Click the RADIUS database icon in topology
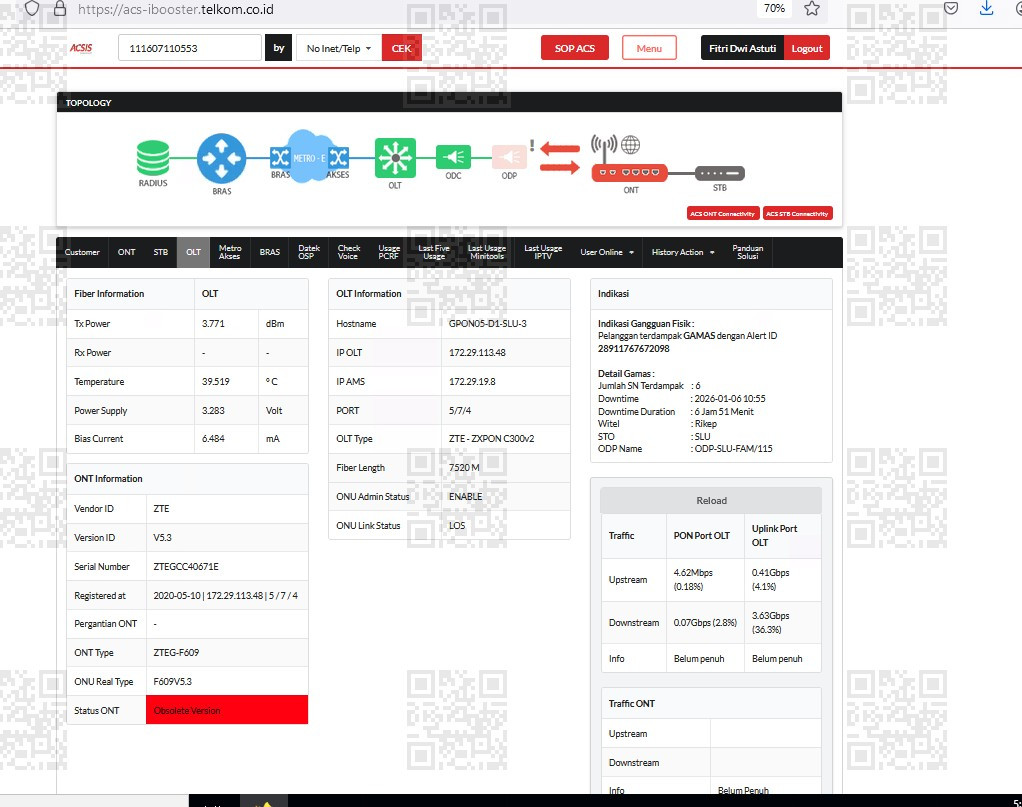Image resolution: width=1022 pixels, height=807 pixels. pyautogui.click(x=153, y=158)
